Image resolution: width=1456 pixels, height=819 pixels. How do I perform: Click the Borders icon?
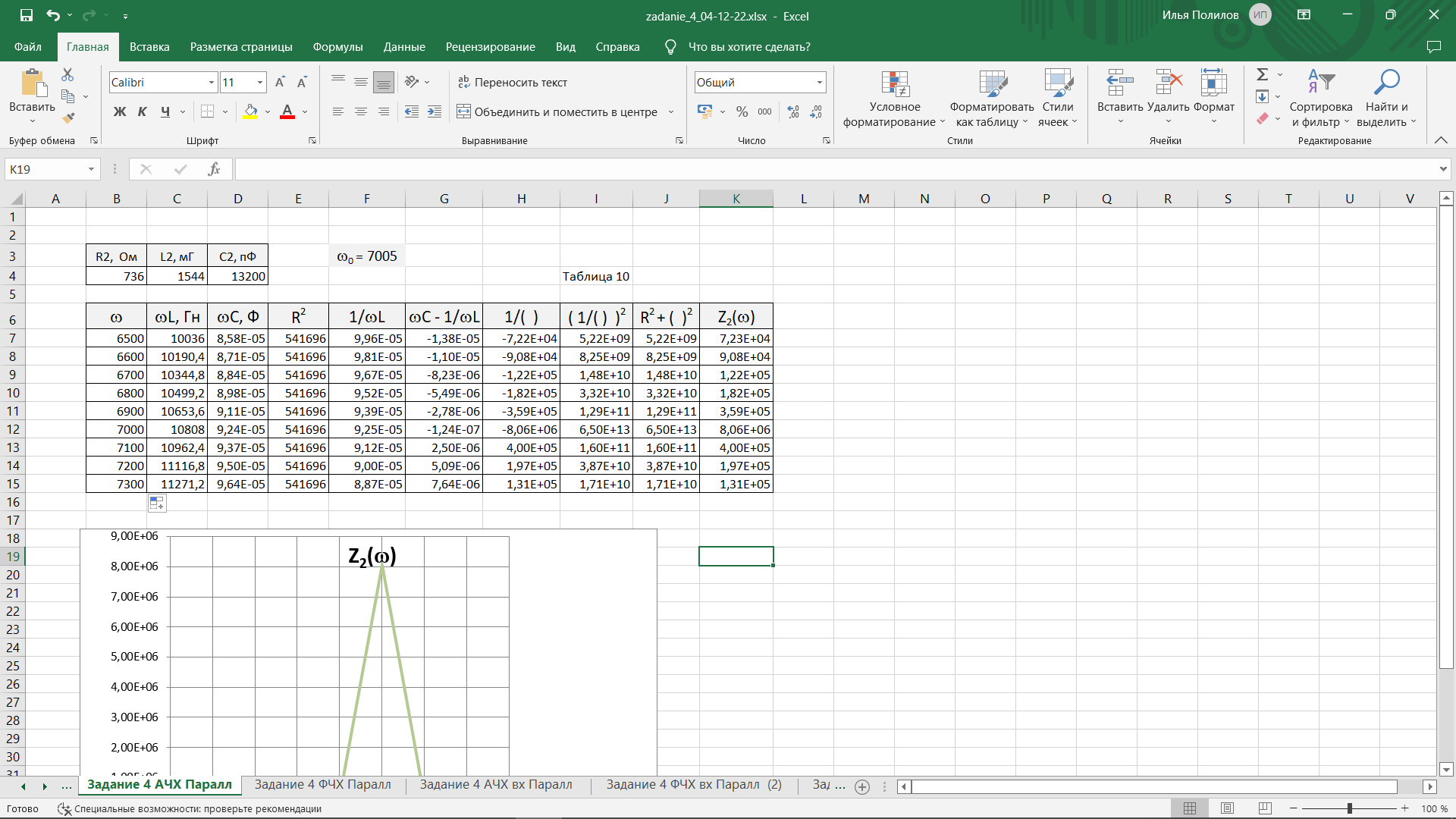[x=207, y=111]
